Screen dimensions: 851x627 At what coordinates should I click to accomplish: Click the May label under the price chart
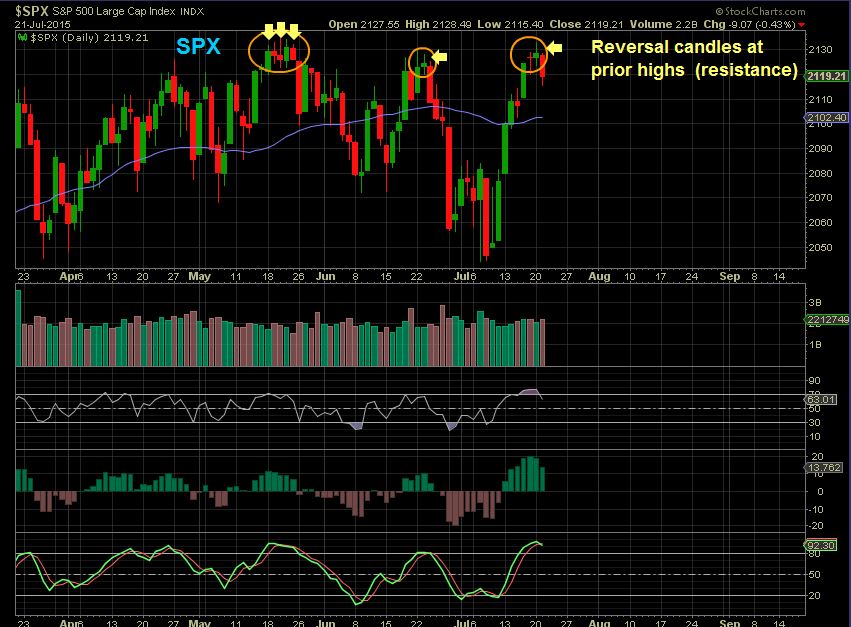[x=199, y=276]
